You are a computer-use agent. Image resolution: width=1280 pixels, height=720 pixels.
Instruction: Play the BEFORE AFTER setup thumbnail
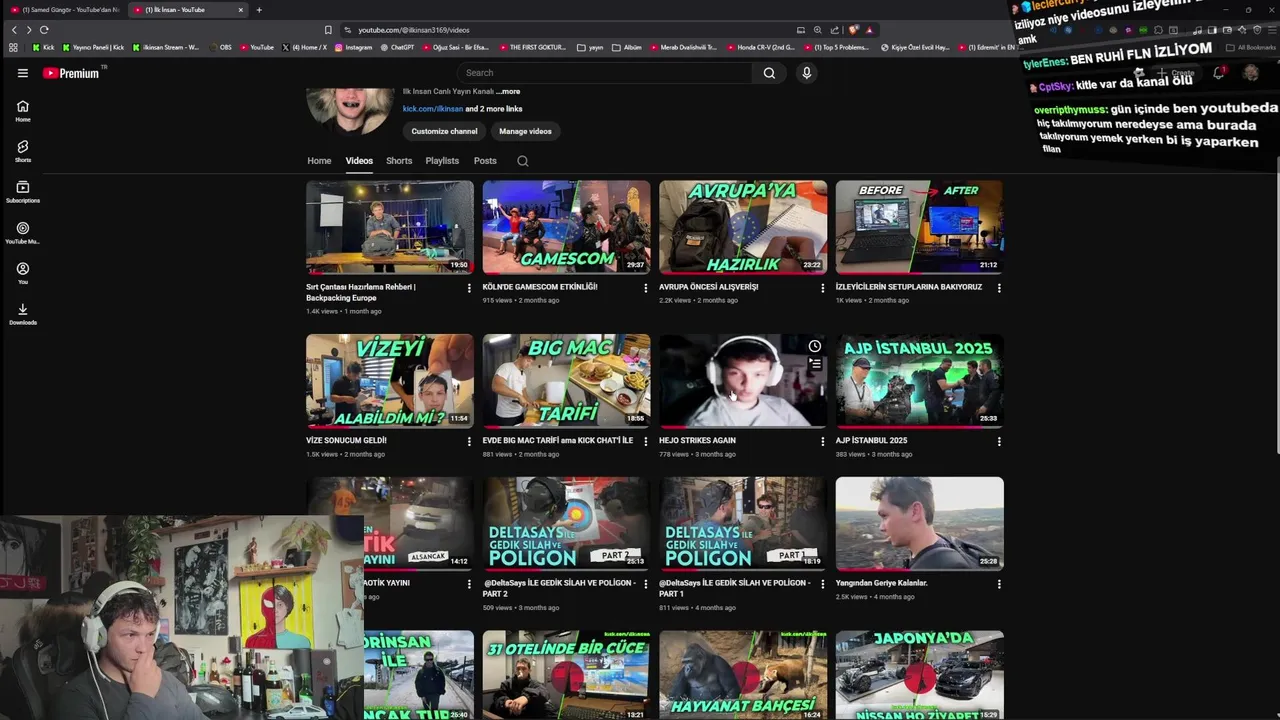(x=919, y=227)
